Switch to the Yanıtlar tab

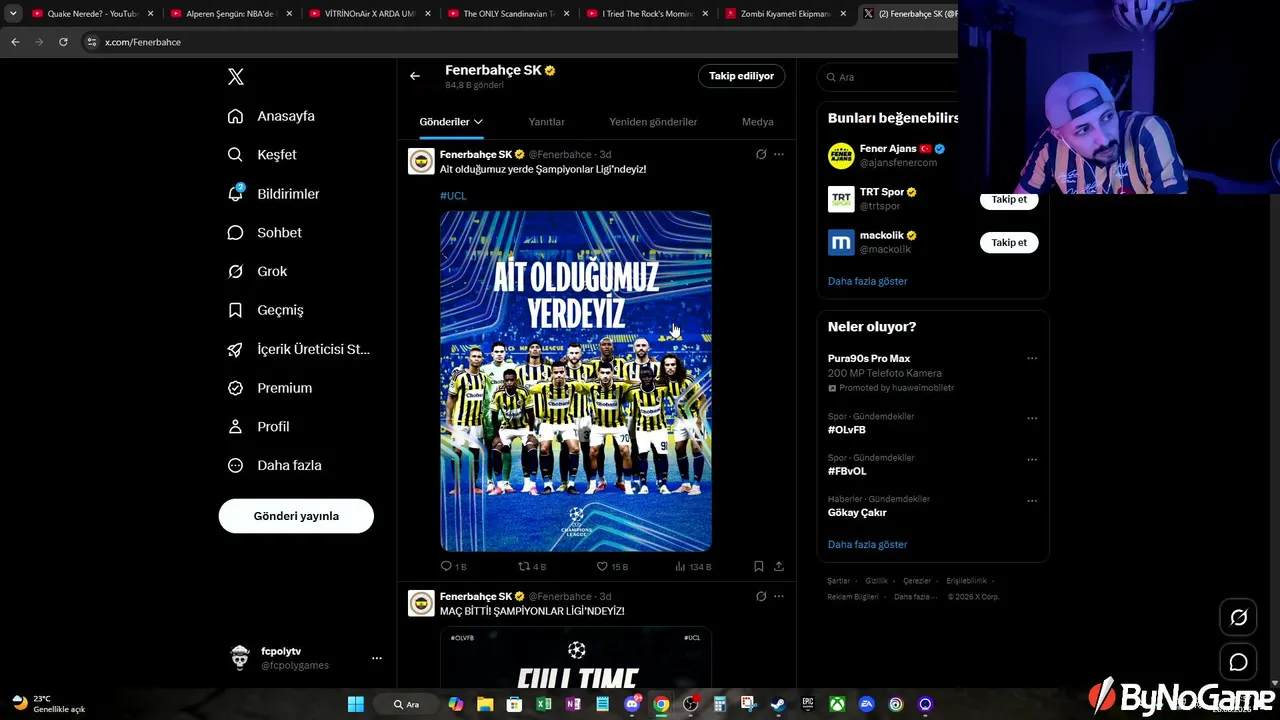[x=547, y=122]
